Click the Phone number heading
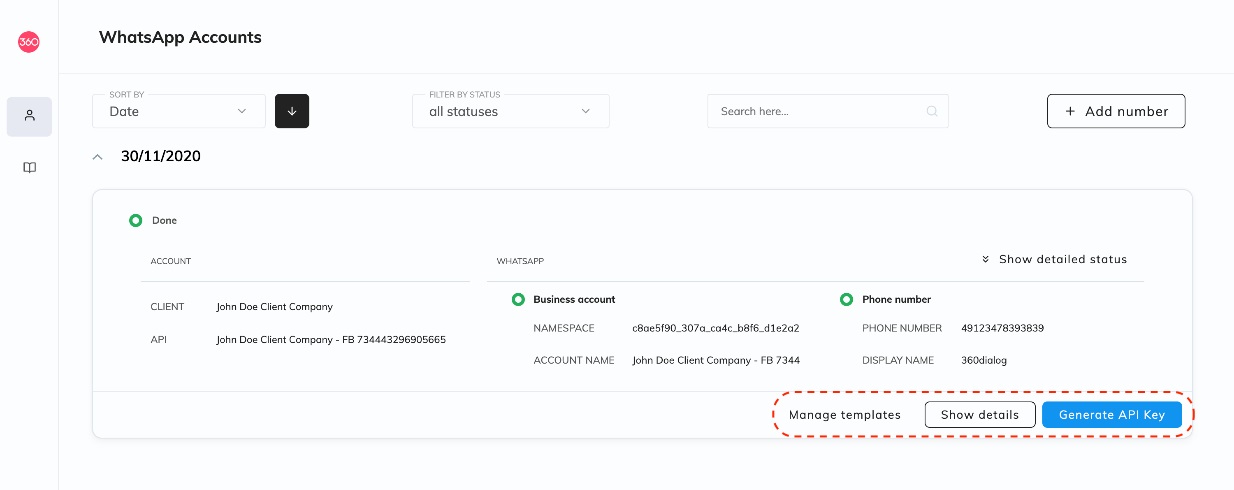1234x490 pixels. click(897, 299)
